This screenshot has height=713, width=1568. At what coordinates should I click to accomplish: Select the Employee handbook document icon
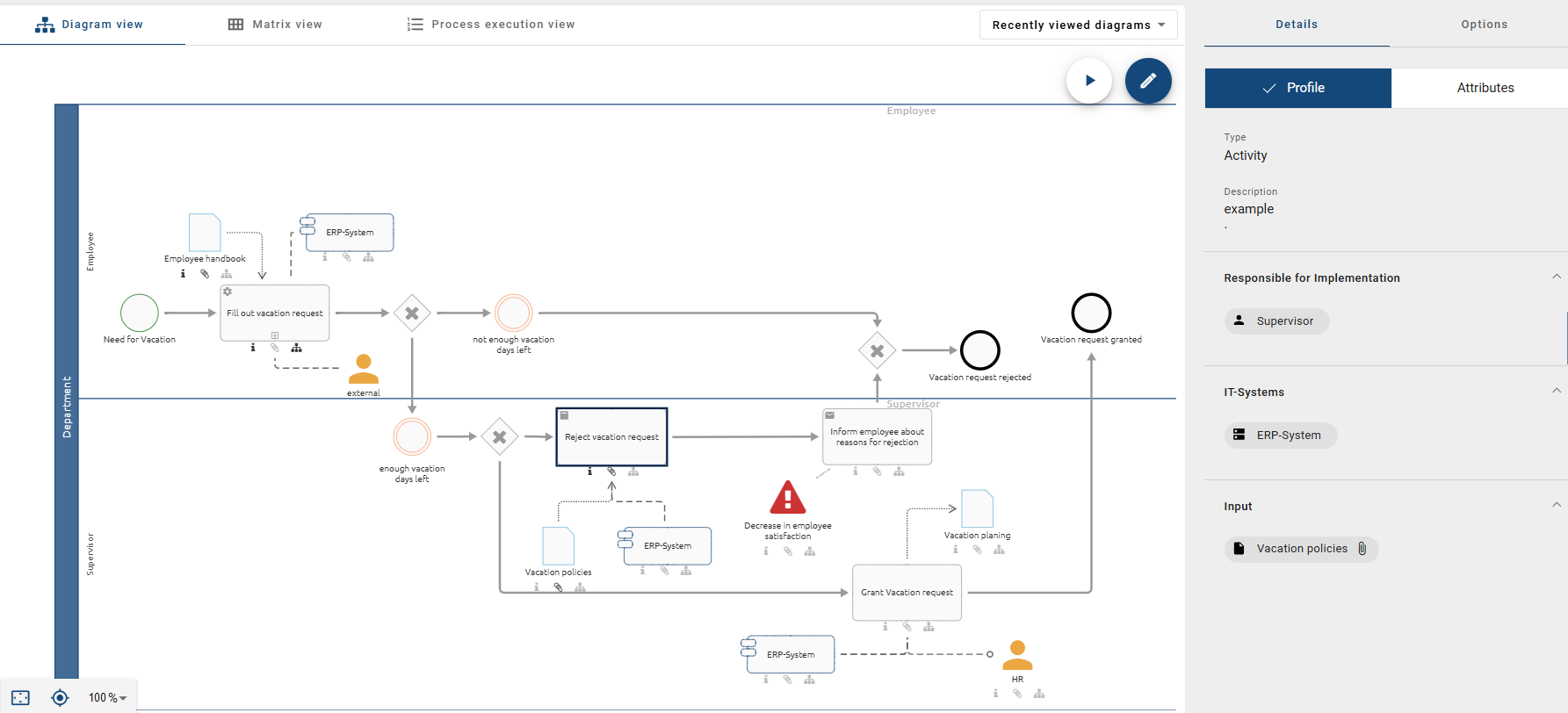(205, 233)
